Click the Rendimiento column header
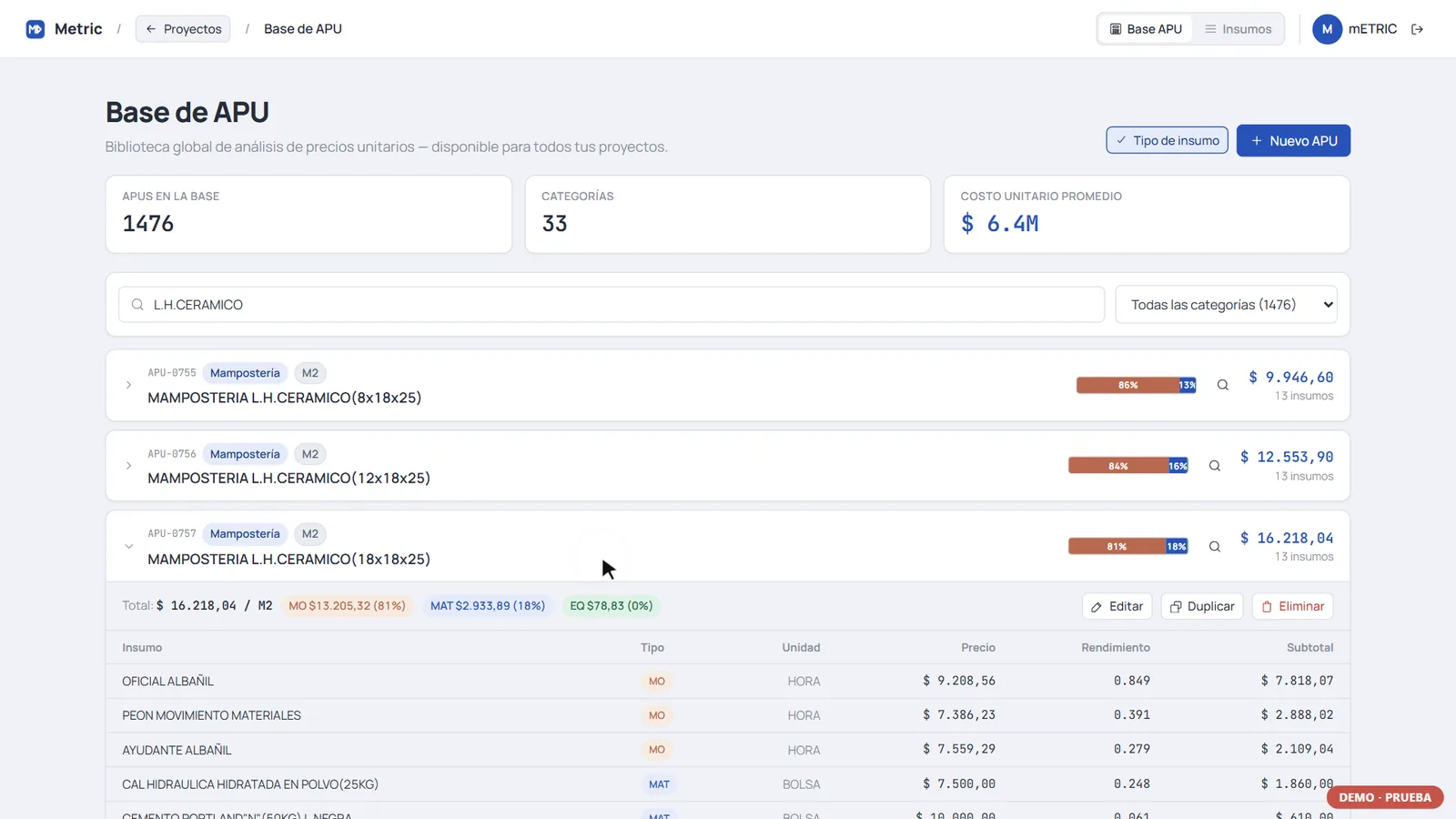The height and width of the screenshot is (819, 1456). (1116, 648)
